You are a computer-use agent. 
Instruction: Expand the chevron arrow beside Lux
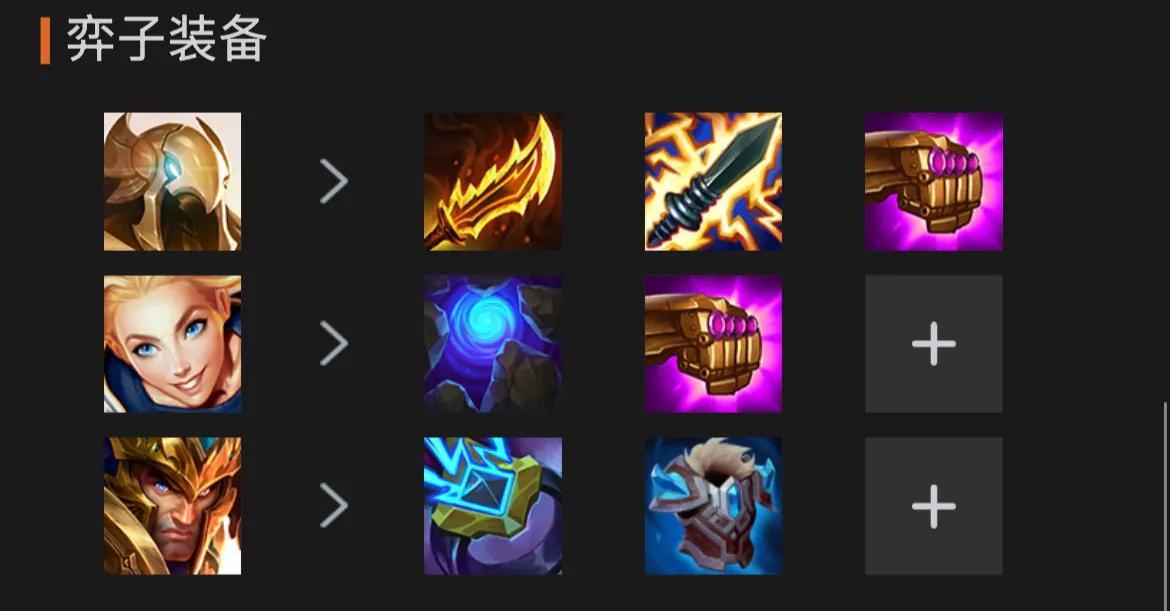tap(334, 343)
